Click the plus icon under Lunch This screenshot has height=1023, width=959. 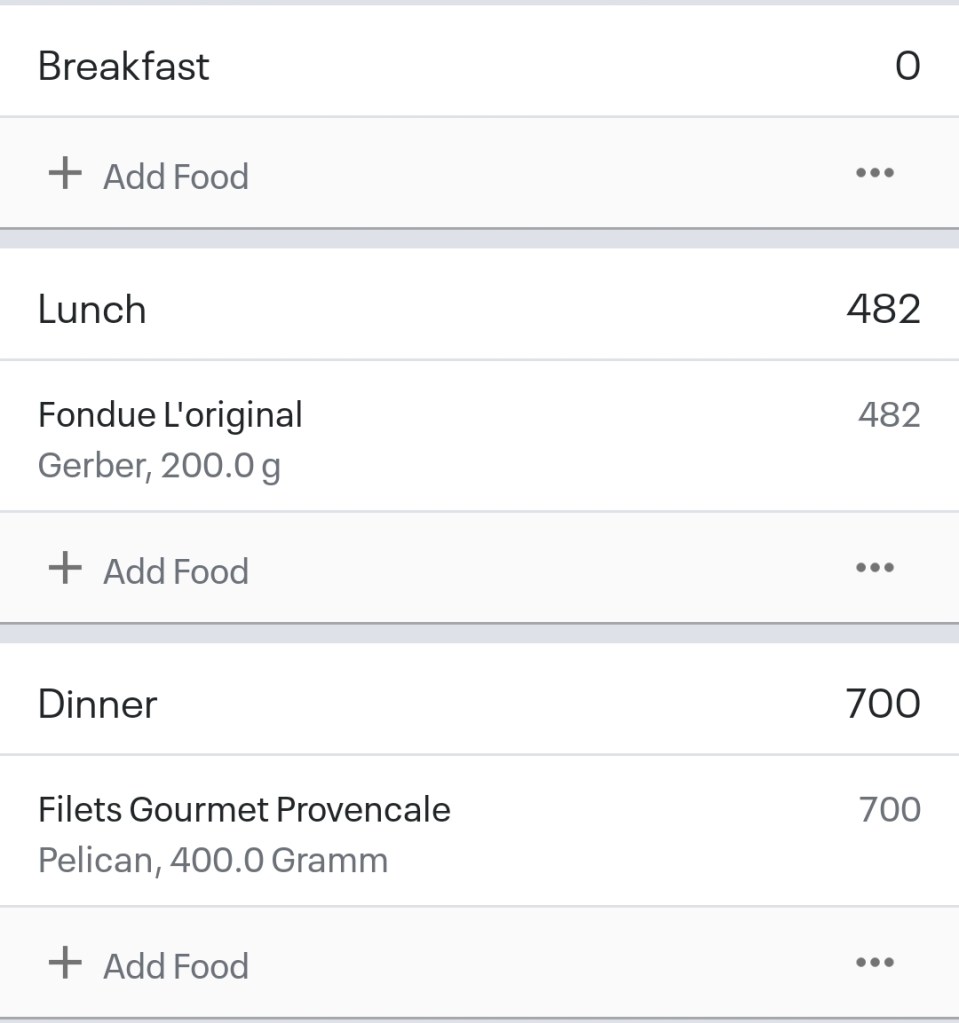tap(65, 568)
